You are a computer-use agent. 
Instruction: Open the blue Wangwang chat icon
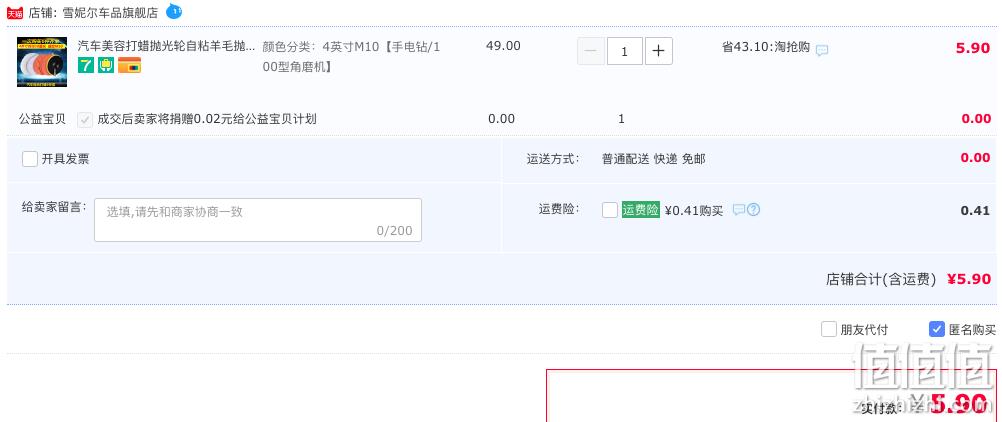coord(173,11)
